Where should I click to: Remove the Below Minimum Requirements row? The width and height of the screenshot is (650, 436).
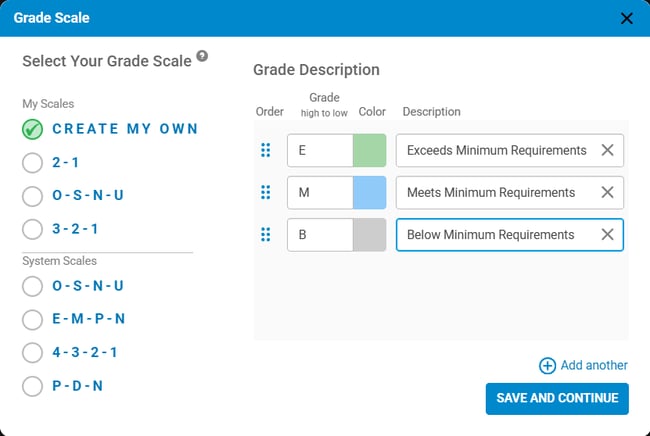[607, 234]
